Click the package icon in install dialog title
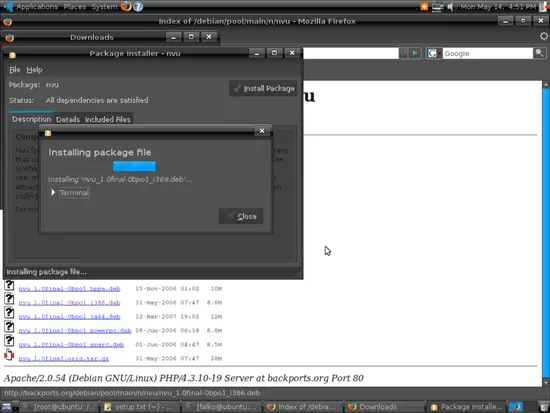Screen dimensions: 550x413 click(x=48, y=133)
